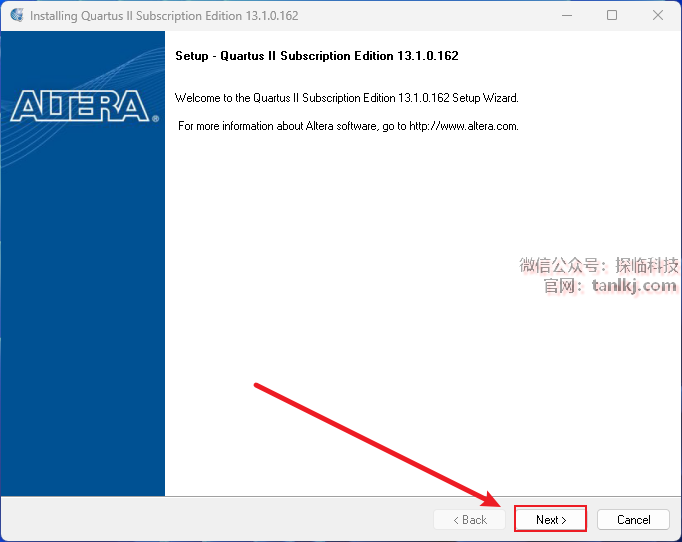The width and height of the screenshot is (682, 542).
Task: Click the red arrow tip near Next
Action: [x=494, y=501]
